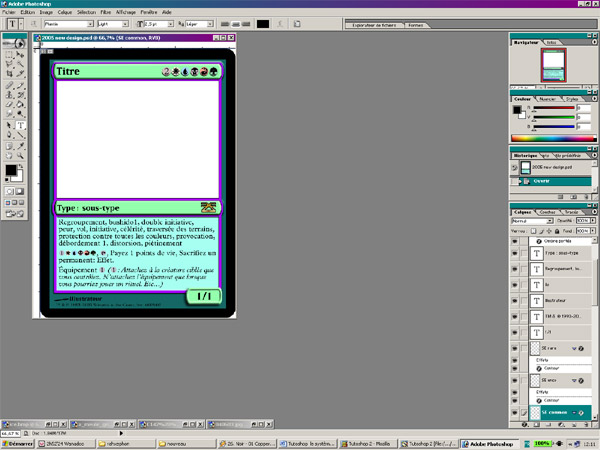Toggle lock transparent pixels in layers panel
The width and height of the screenshot is (600, 450).
(533, 231)
